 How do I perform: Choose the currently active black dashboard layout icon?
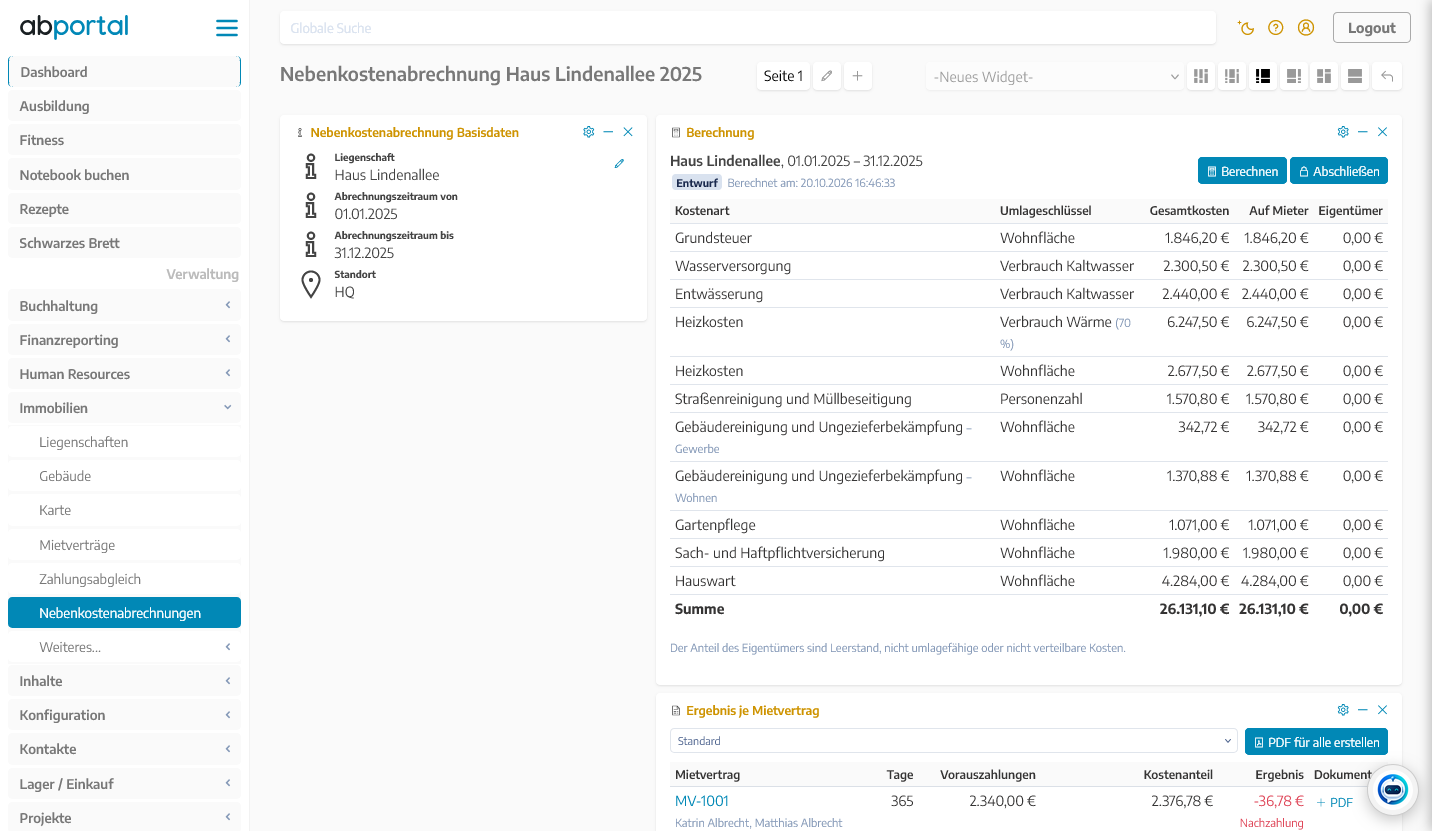pos(1263,76)
